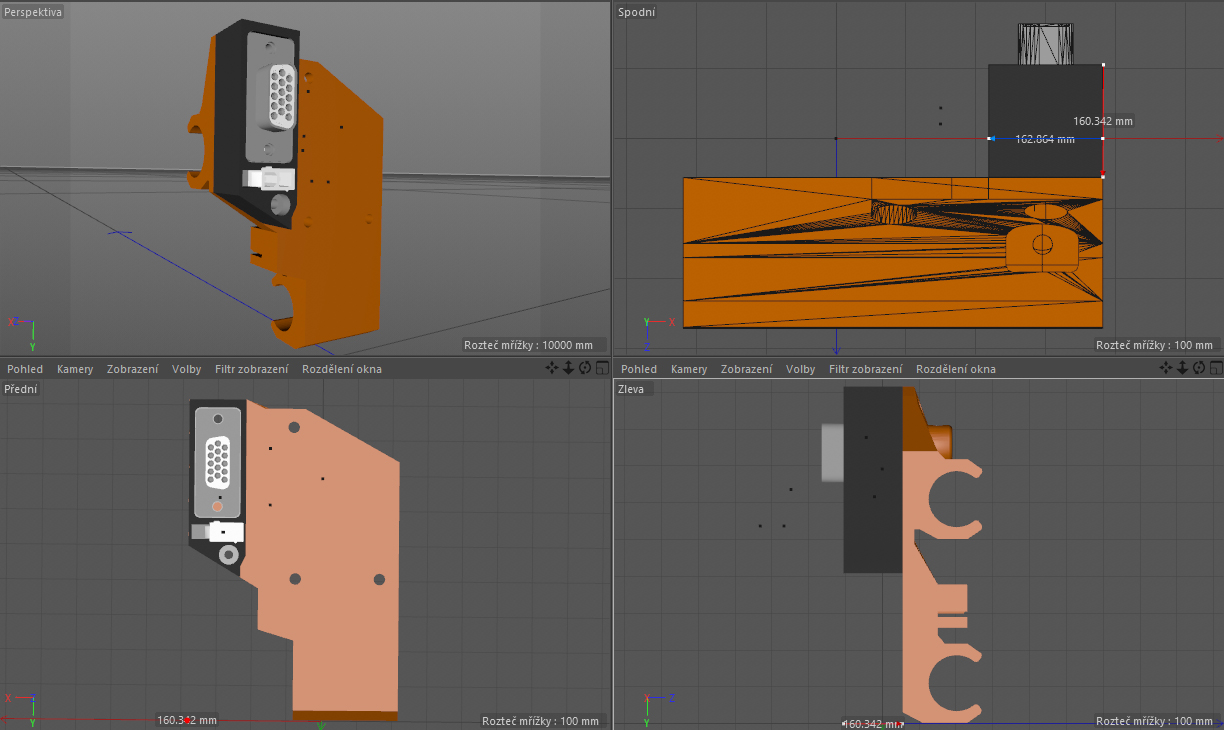Viewport: 1224px width, 730px height.
Task: Maximize the Přední viewport with toggle icon
Action: [602, 368]
